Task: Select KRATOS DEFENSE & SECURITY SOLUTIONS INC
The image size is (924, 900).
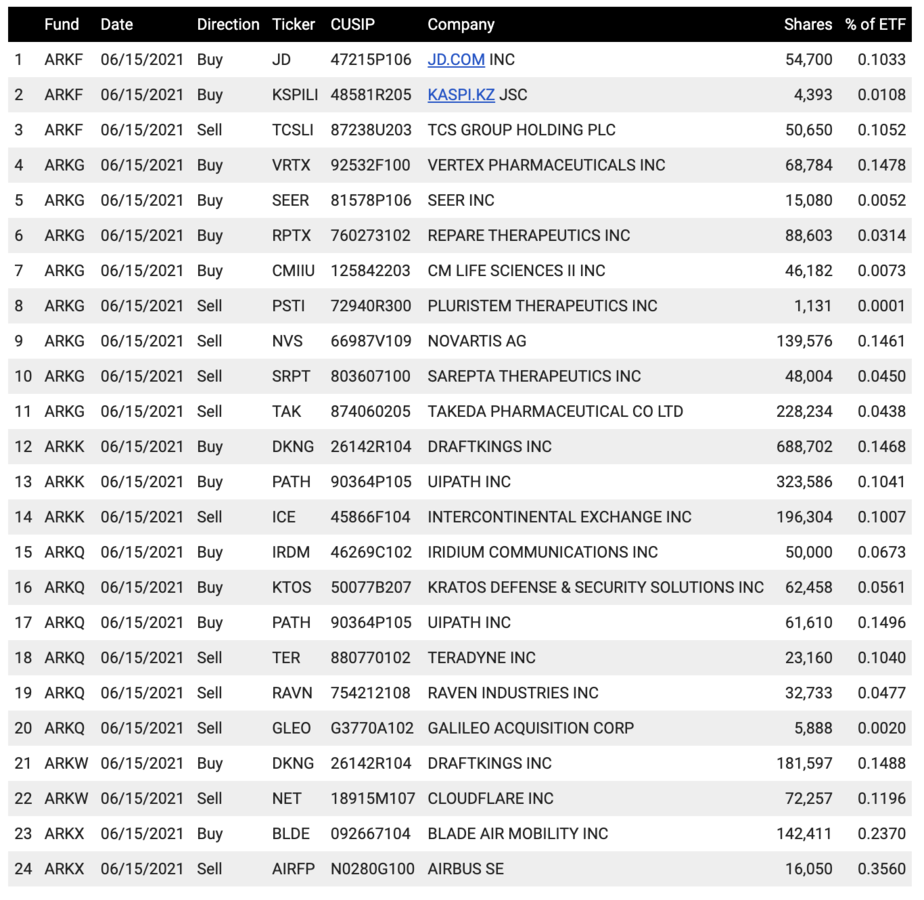Action: coord(595,587)
